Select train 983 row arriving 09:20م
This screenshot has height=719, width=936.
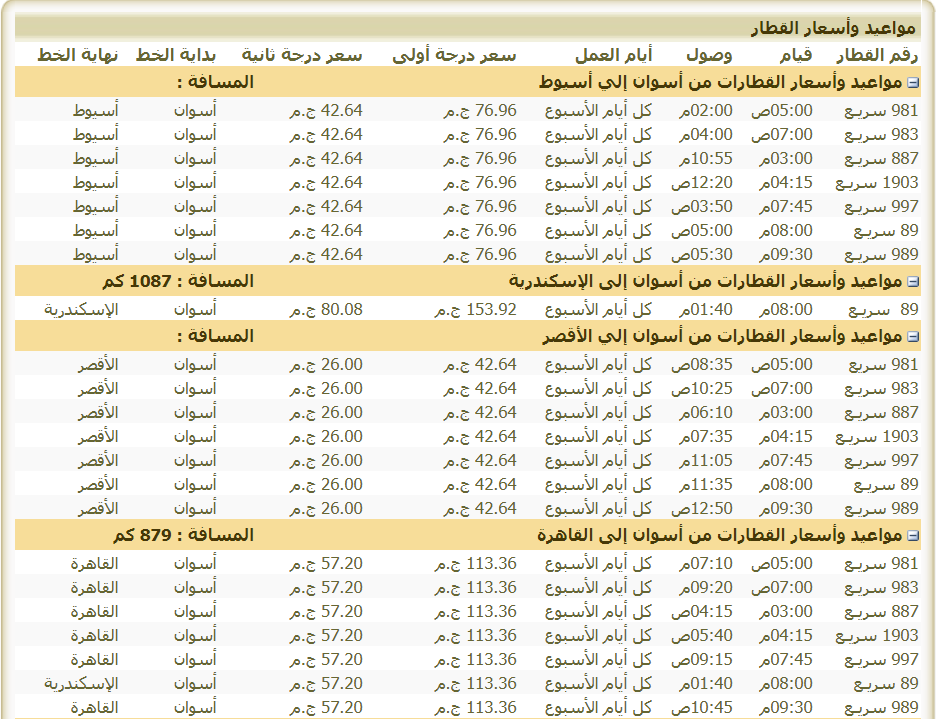coord(468,587)
